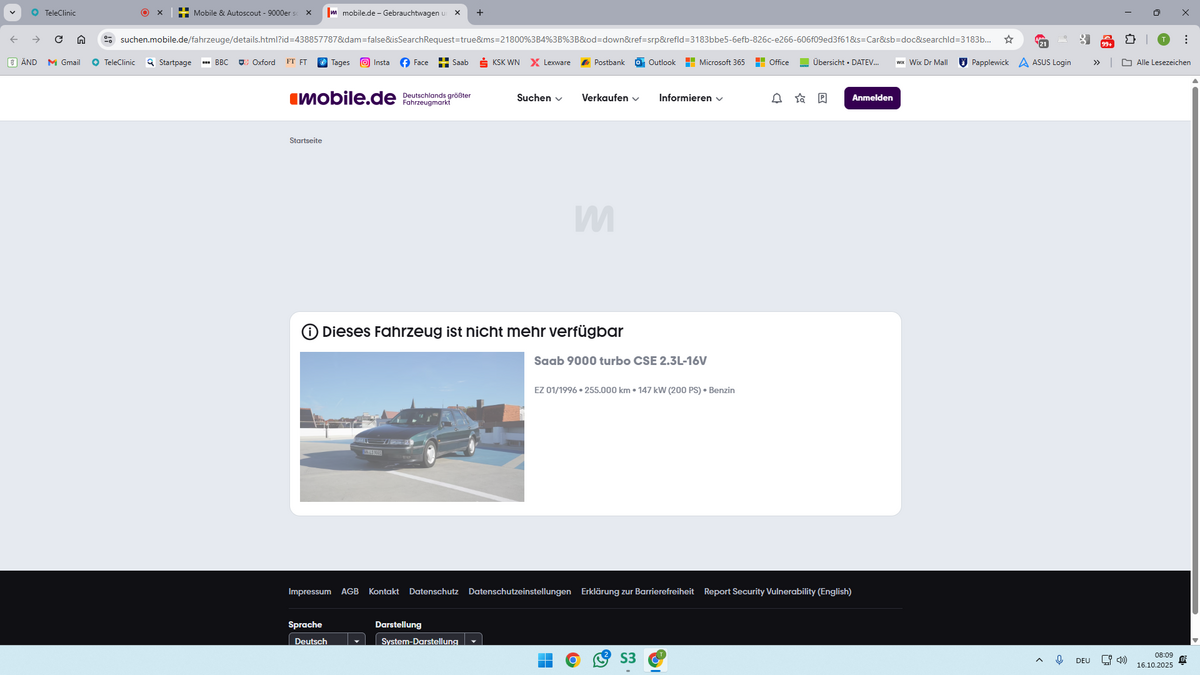Click the Startseite breadcrumb link
Viewport: 1200px width, 675px height.
point(306,140)
